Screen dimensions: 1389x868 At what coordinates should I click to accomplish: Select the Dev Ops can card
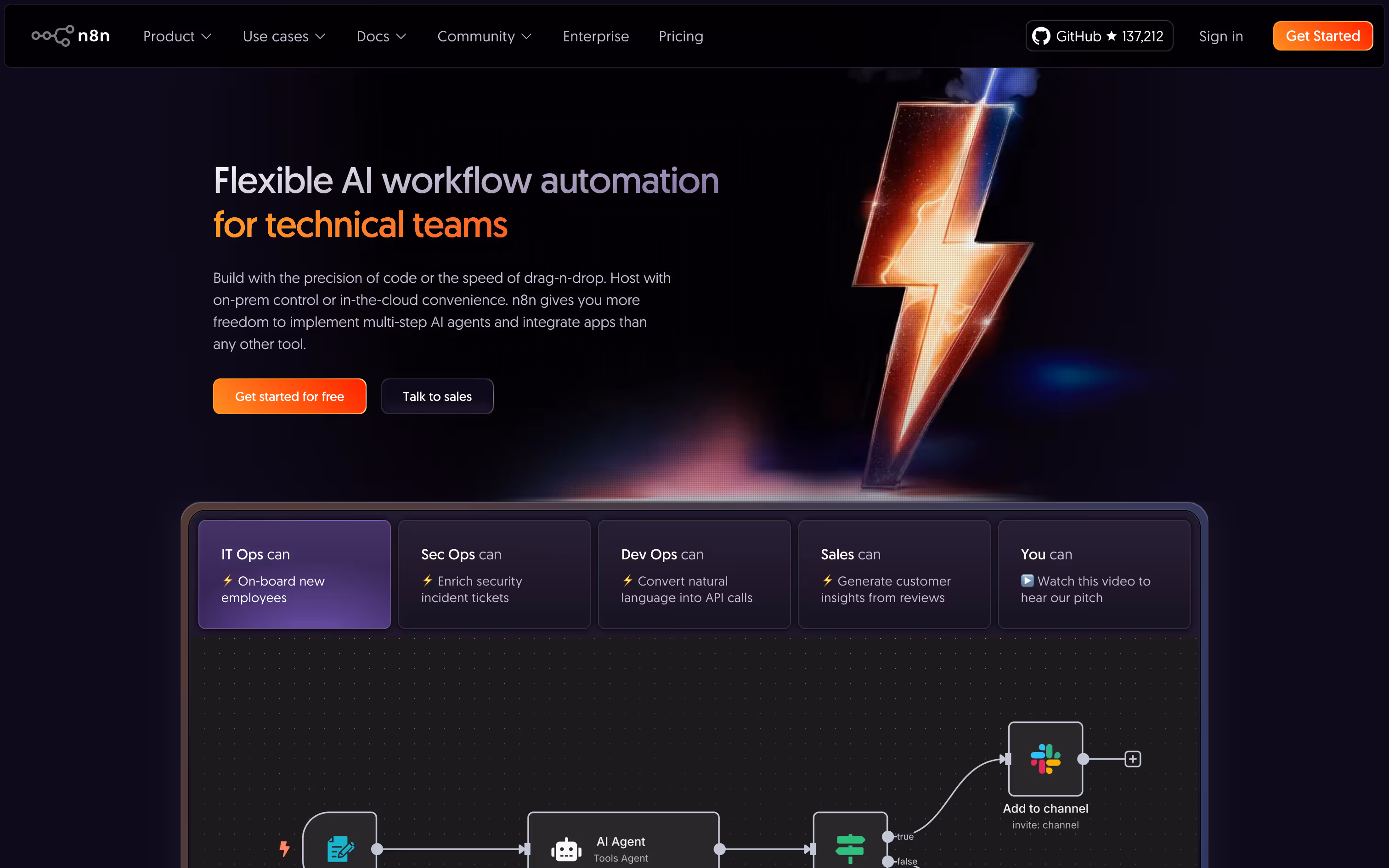[x=694, y=574]
